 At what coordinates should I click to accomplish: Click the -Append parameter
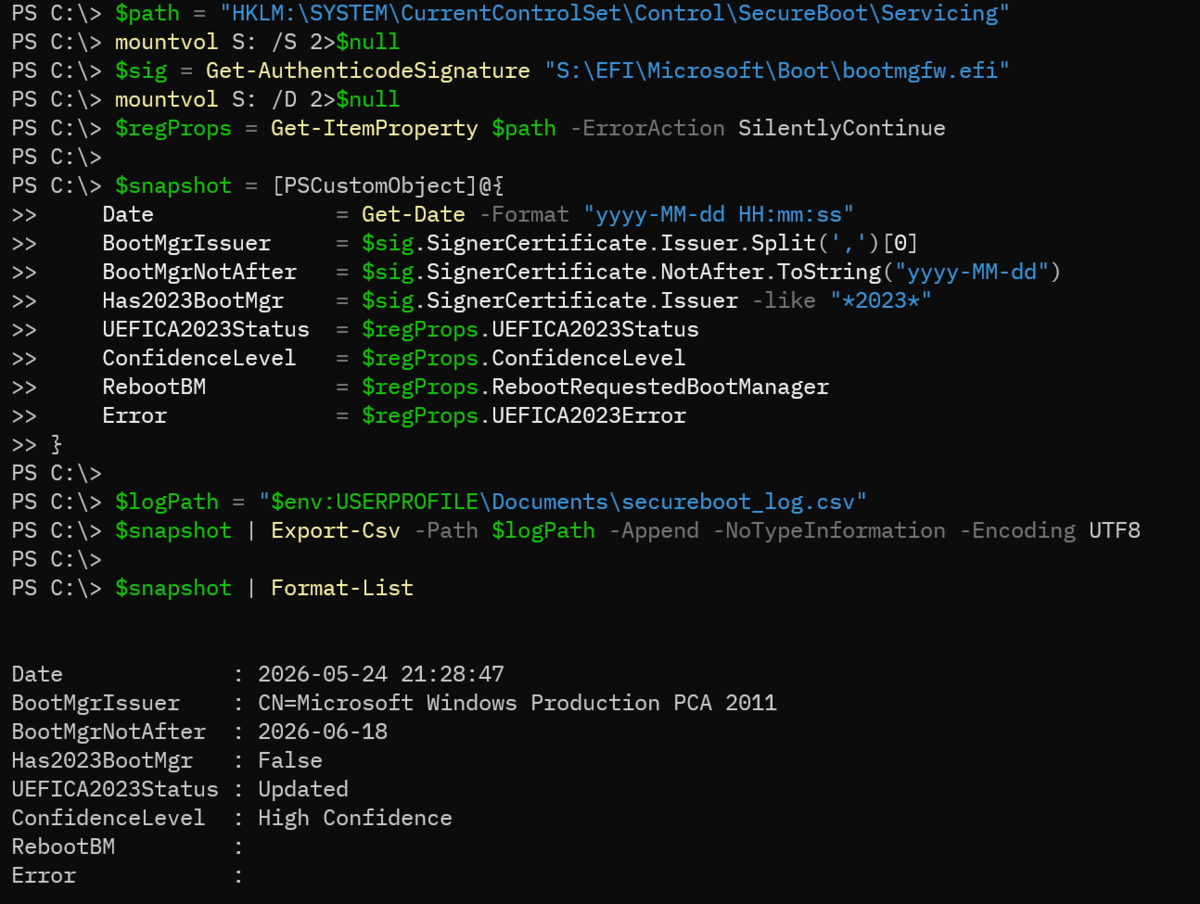point(653,530)
